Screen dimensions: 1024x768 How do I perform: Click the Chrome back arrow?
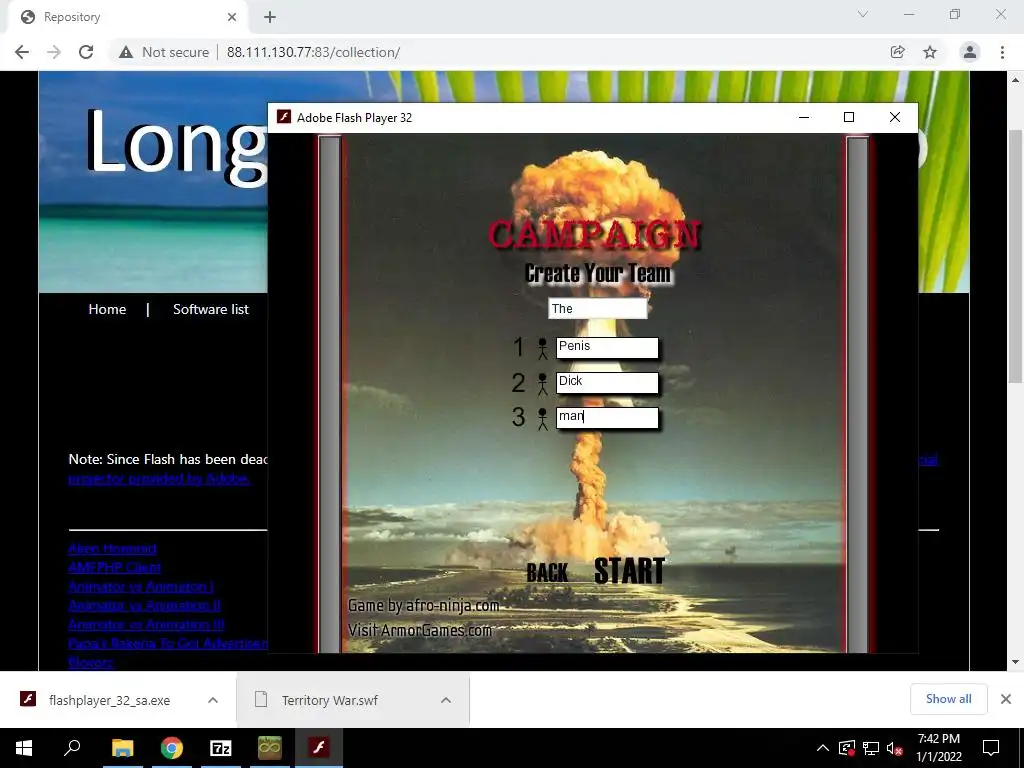22,52
